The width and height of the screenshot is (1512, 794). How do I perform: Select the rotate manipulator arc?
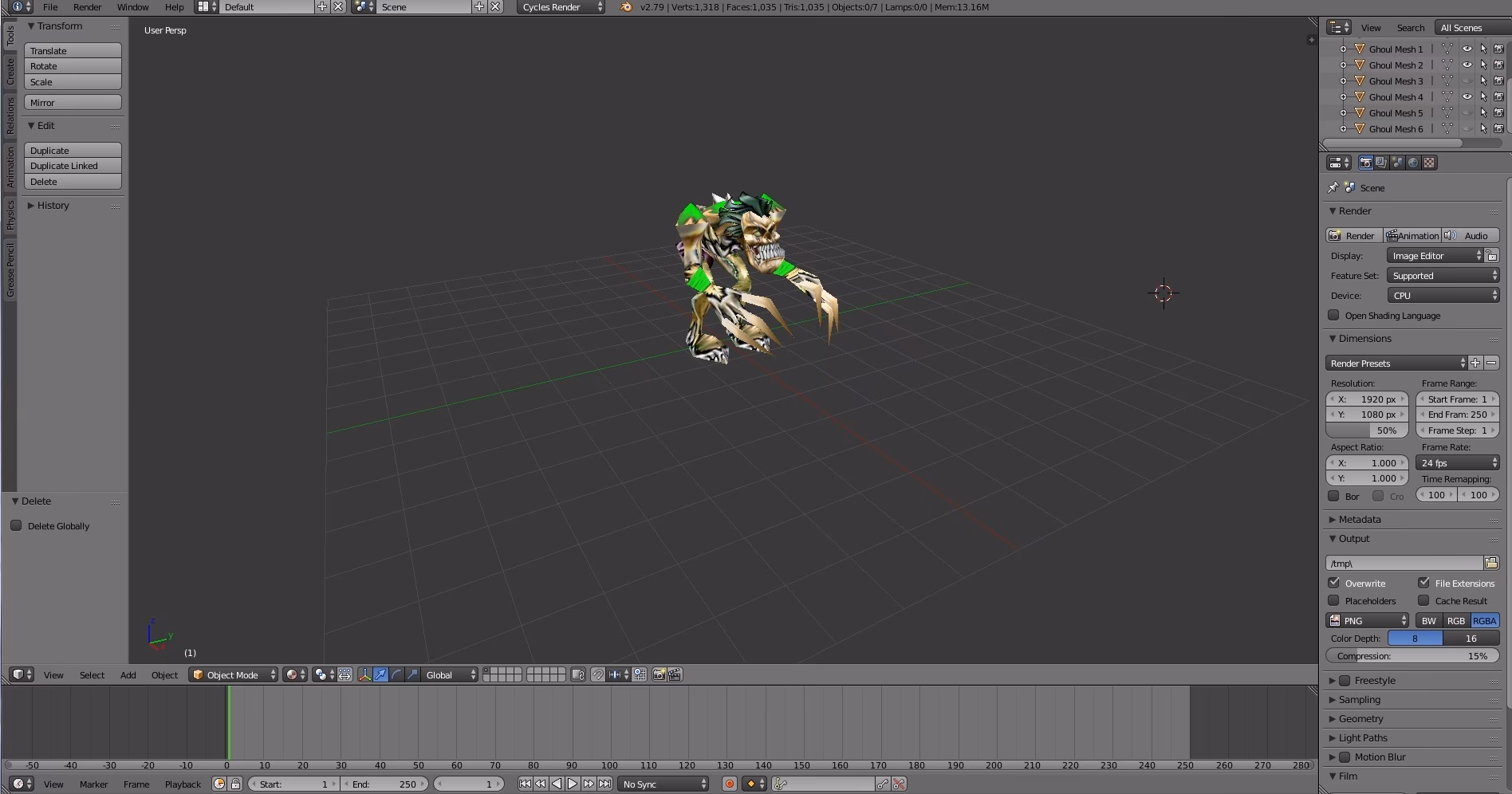coord(396,674)
